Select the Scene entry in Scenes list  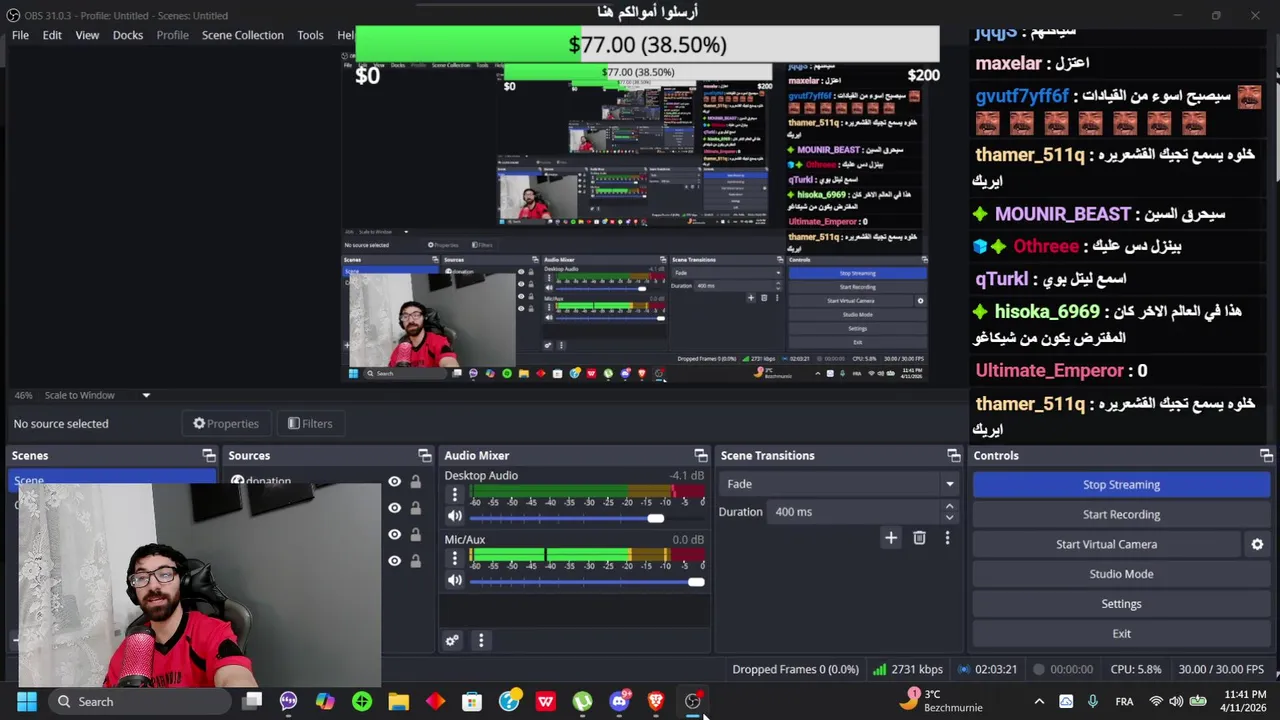click(112, 480)
